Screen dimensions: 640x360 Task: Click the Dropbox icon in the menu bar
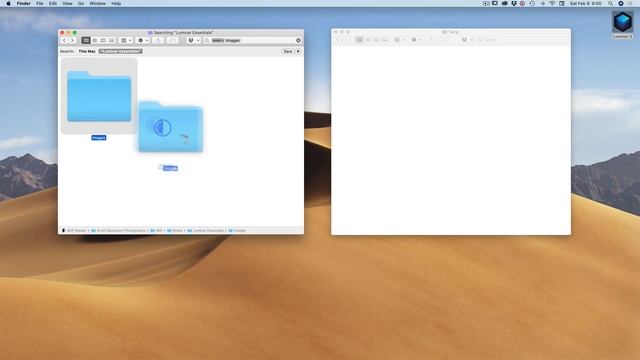tap(513, 3)
